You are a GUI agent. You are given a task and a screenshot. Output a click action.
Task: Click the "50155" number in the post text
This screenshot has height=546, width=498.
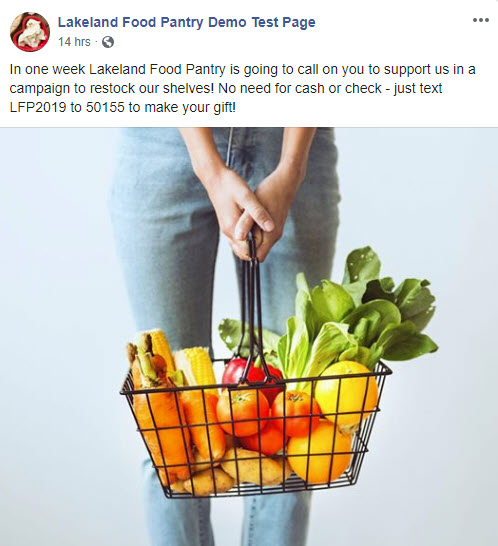(x=105, y=107)
